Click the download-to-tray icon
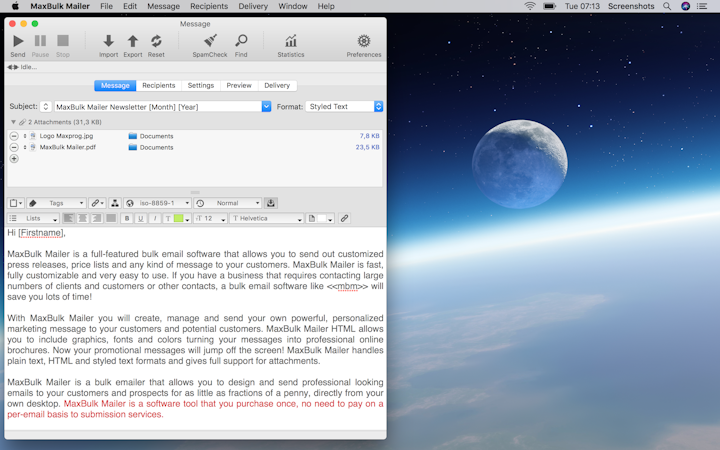The height and width of the screenshot is (450, 720). point(271,203)
